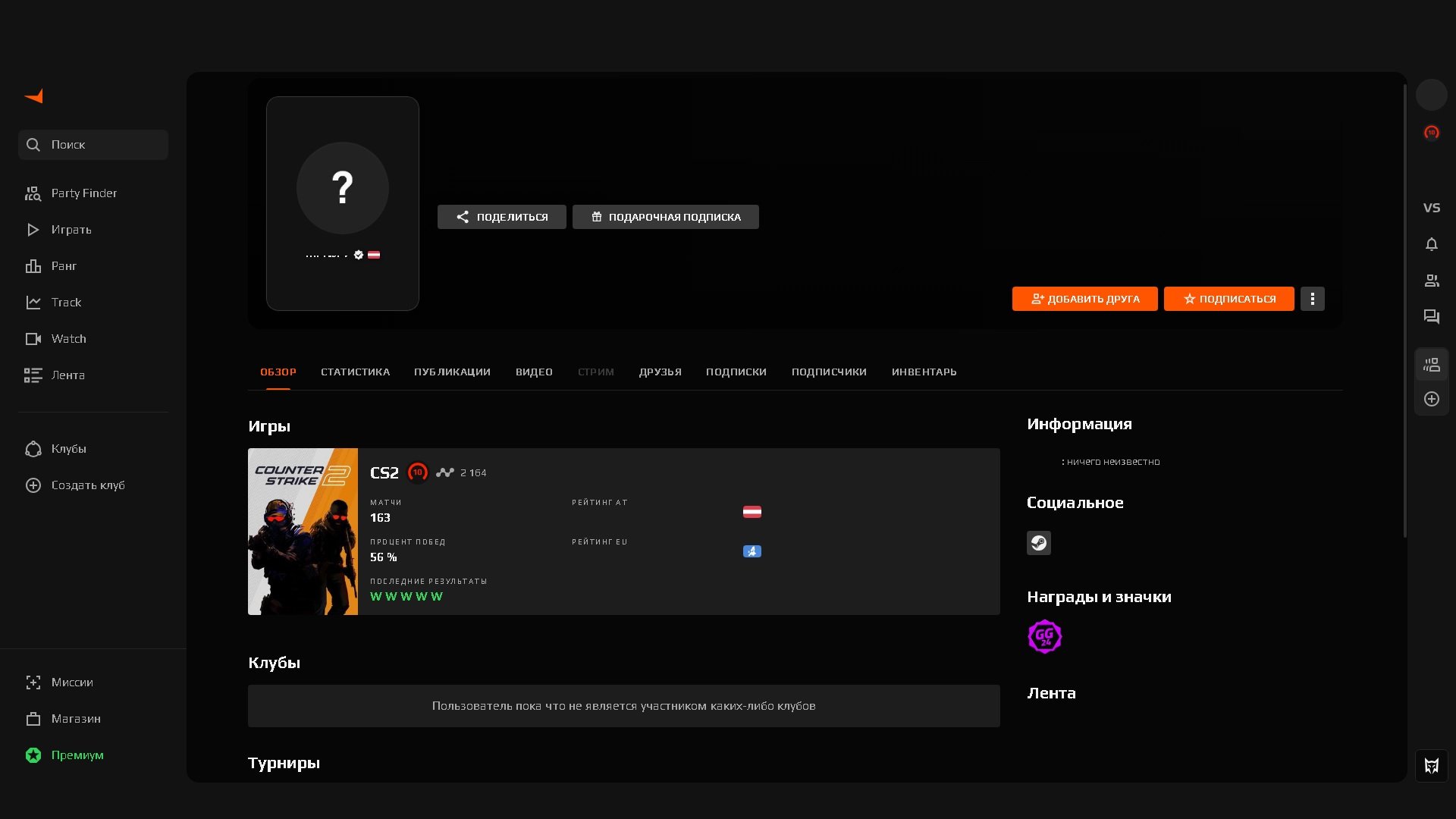Switch to the ОБЗОР tab

coord(278,372)
